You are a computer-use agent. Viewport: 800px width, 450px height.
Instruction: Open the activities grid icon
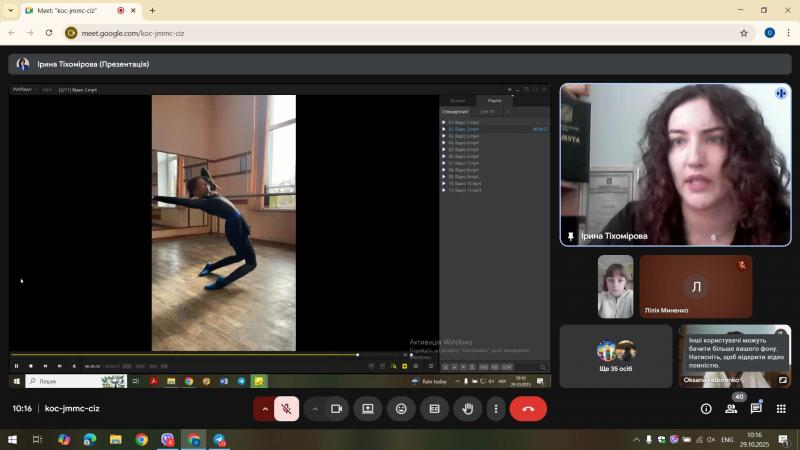click(781, 409)
